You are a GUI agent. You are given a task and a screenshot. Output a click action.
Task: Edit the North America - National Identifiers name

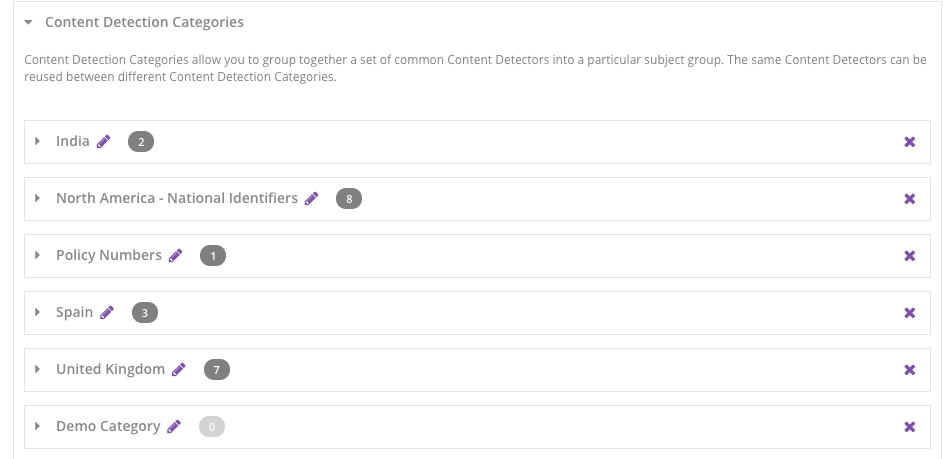pos(312,199)
